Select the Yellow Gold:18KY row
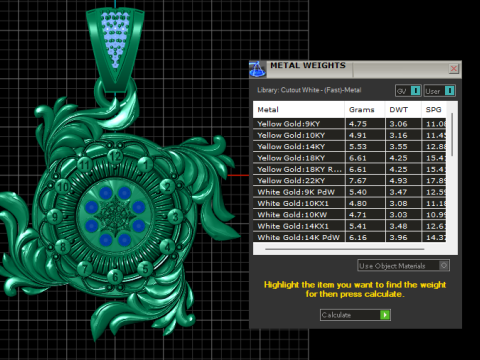This screenshot has width=480, height=360. coord(349,158)
